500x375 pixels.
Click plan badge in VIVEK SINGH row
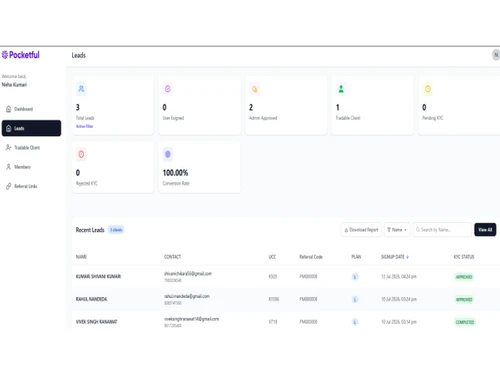coord(355,322)
